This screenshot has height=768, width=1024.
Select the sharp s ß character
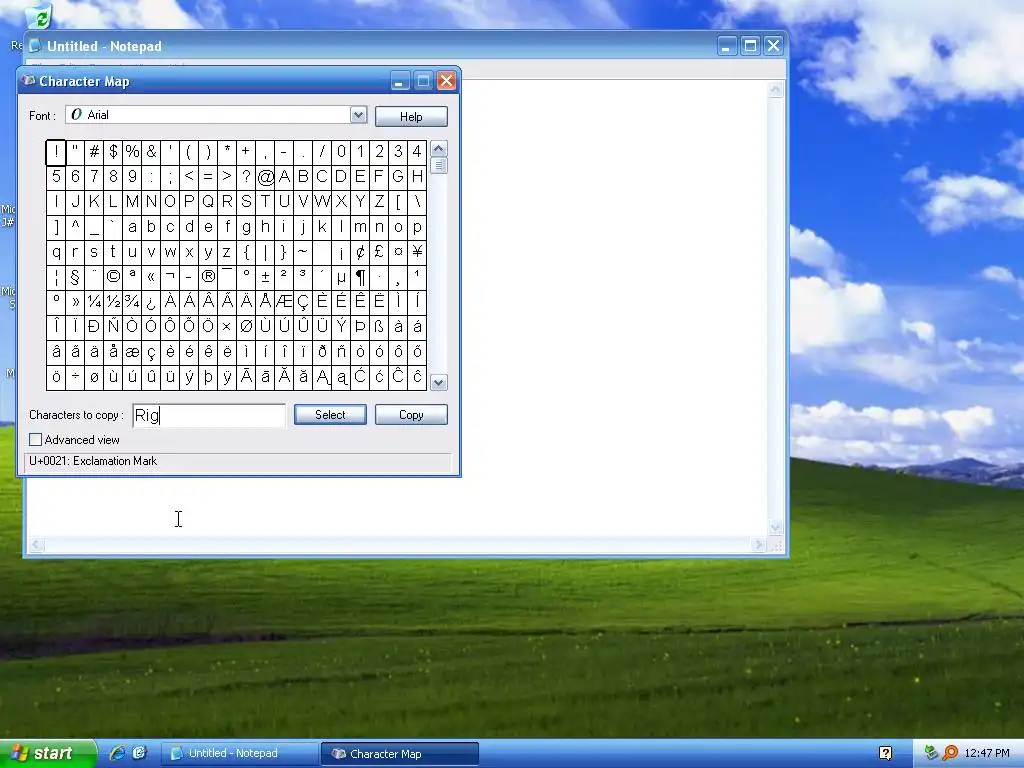(379, 327)
